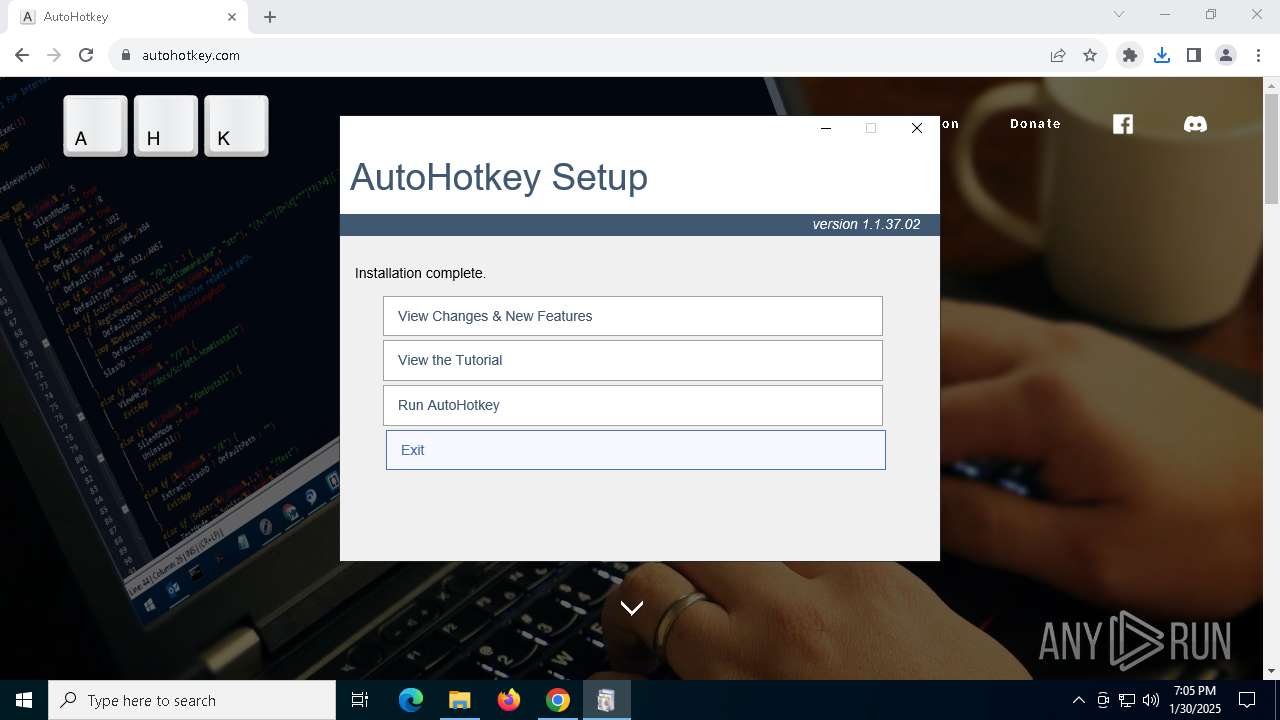Viewport: 1280px width, 720px height.
Task: Bookmark this page with star icon
Action: [x=1090, y=55]
